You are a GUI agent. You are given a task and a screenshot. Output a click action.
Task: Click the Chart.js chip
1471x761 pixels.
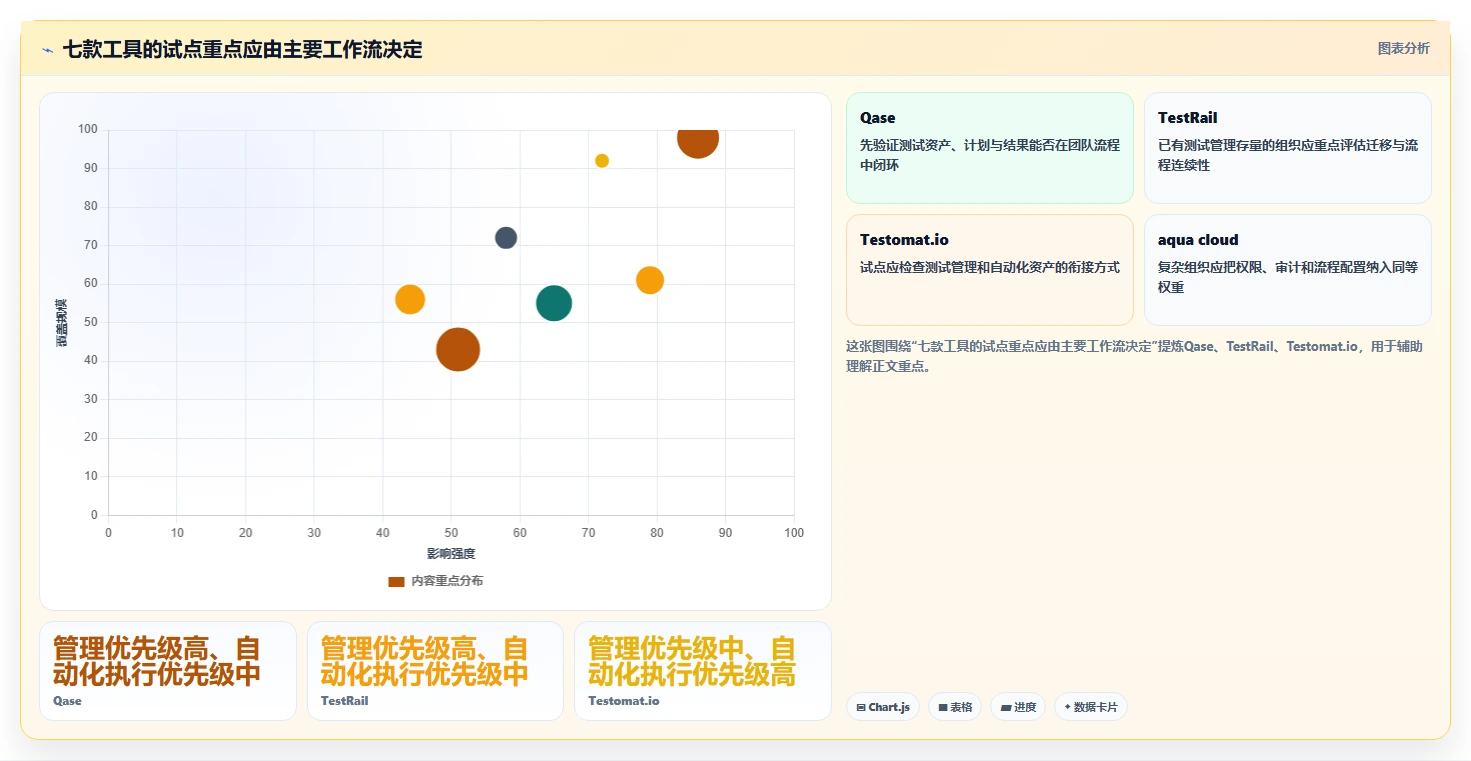[882, 707]
